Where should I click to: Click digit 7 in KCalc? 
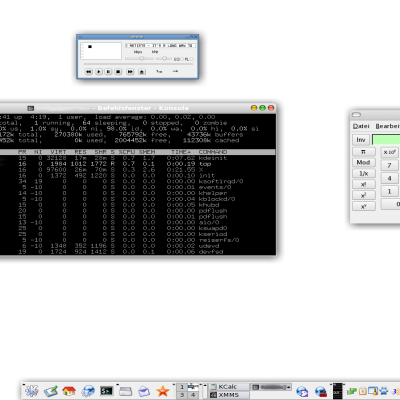pos(389,165)
